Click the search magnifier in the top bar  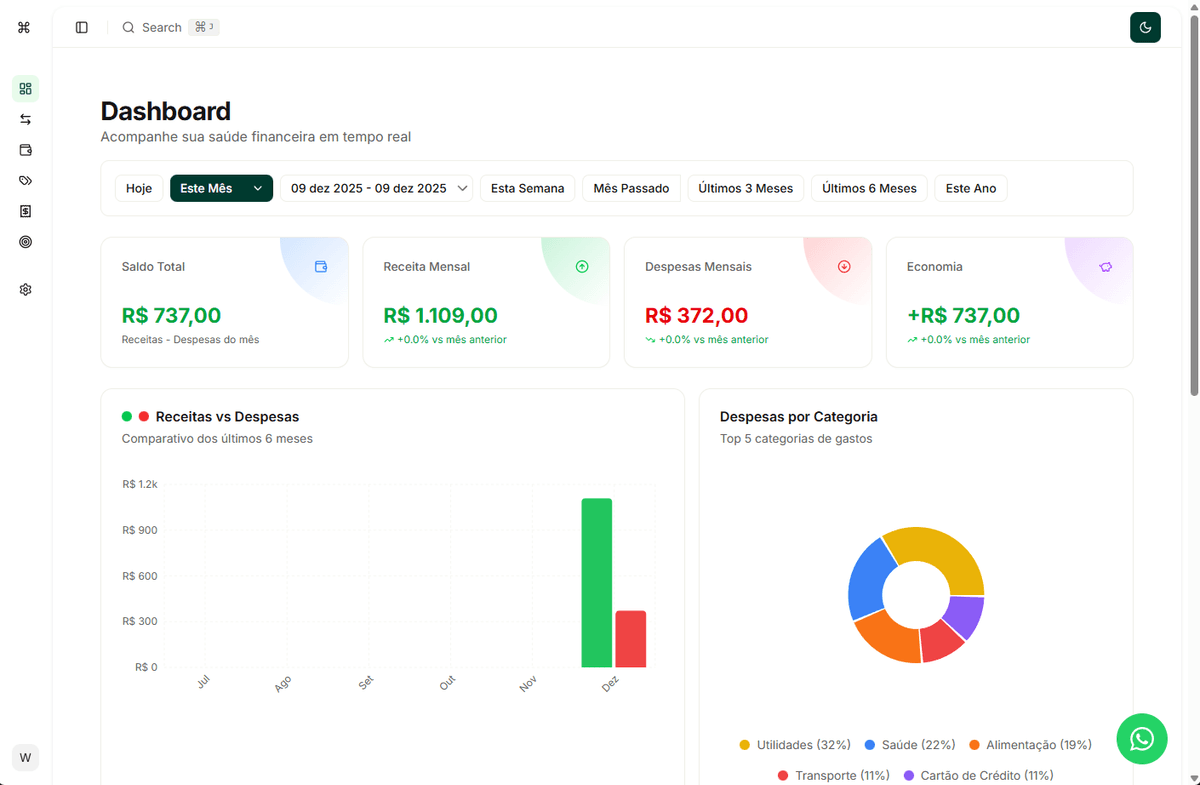tap(127, 27)
